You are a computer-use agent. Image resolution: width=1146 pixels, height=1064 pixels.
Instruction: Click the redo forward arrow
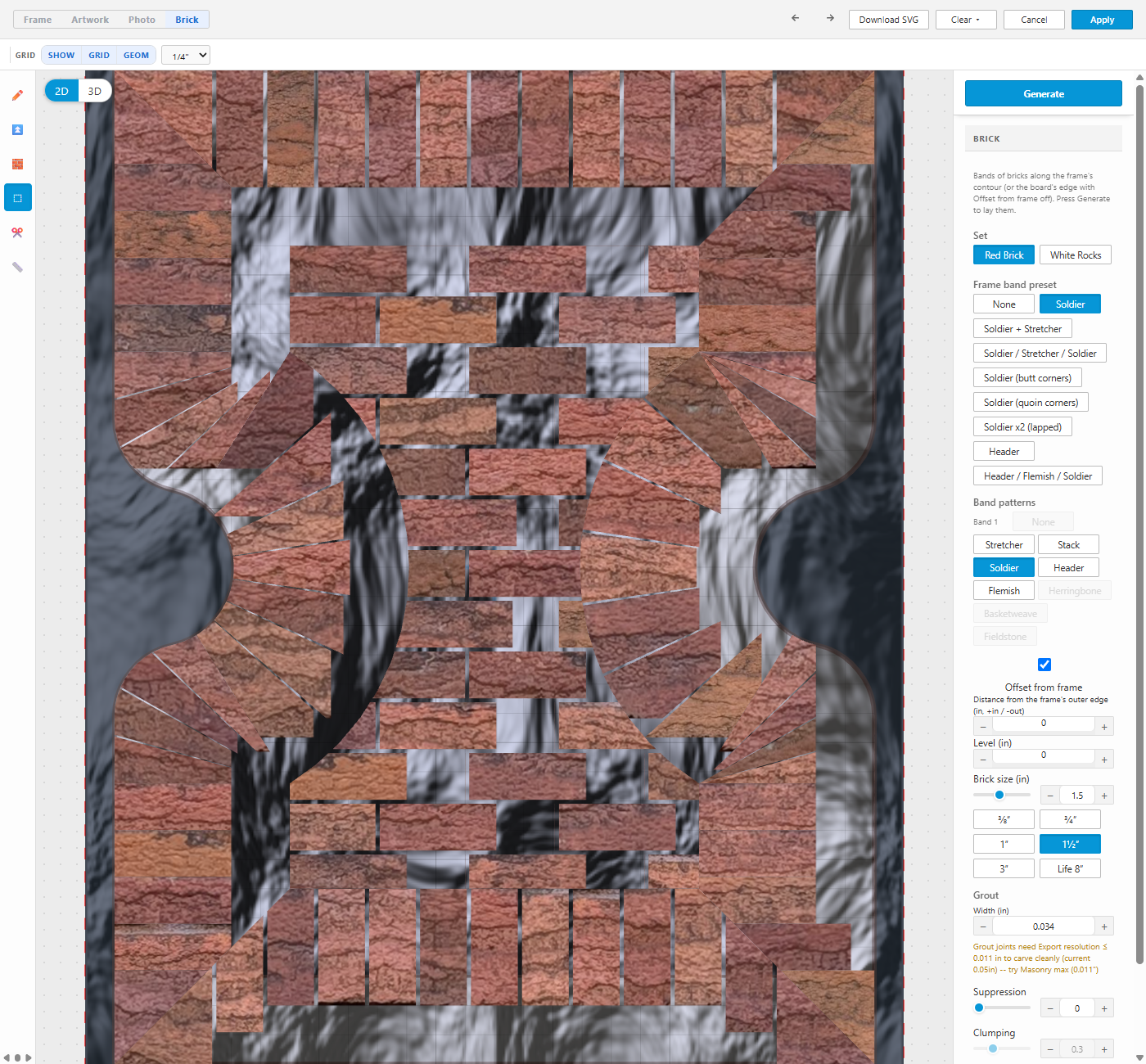tap(830, 19)
